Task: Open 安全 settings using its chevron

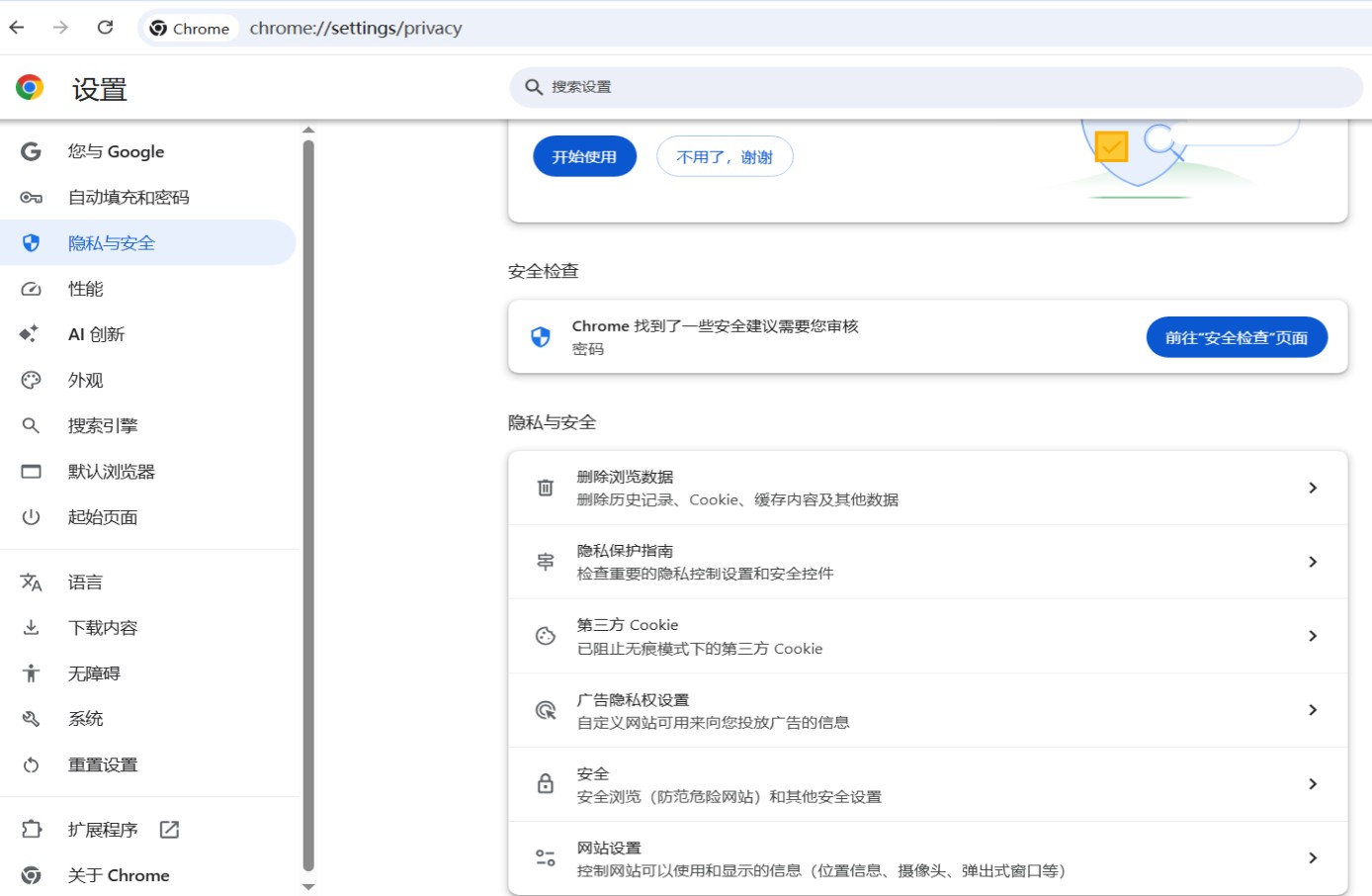Action: pyautogui.click(x=1313, y=784)
